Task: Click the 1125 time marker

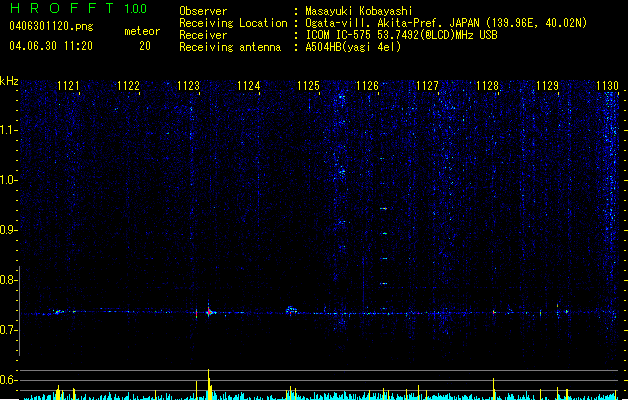Action: (308, 86)
